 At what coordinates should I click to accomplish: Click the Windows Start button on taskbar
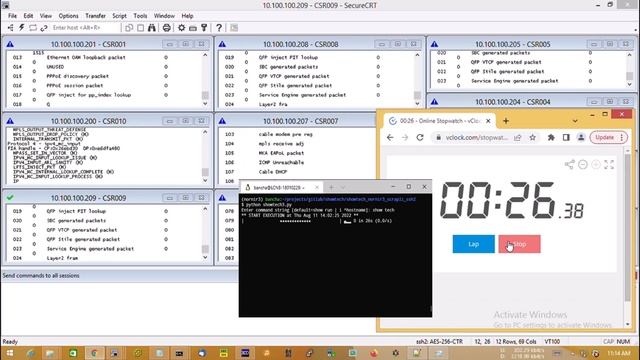(9, 353)
